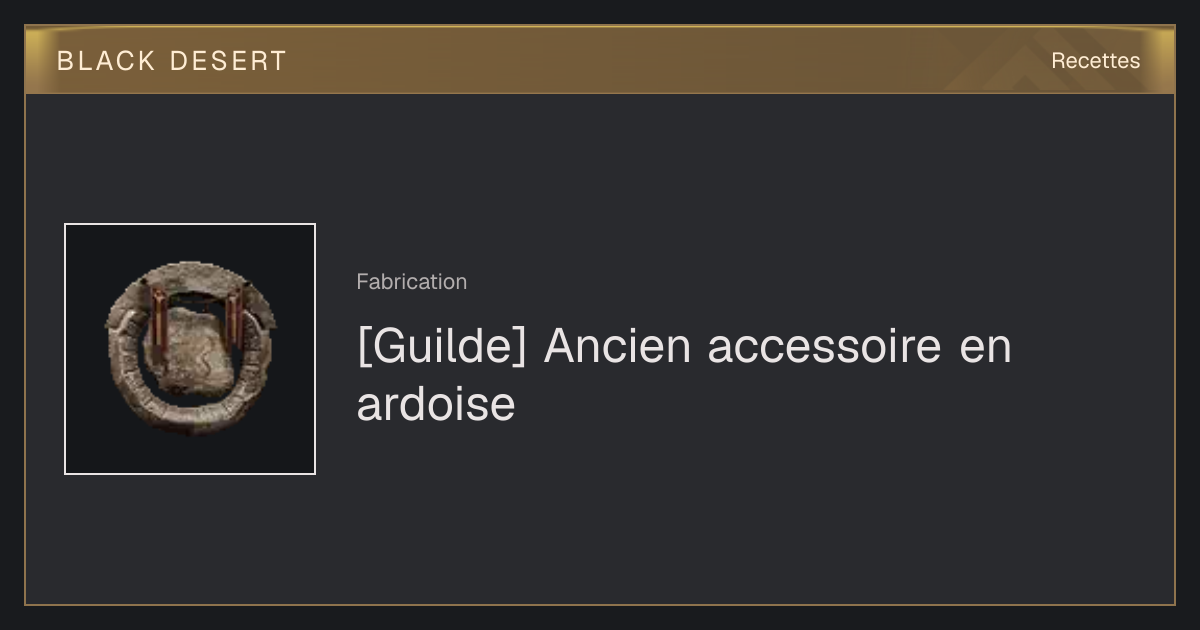Click the BLACK DESERT logo text
Screen dimensions: 1200x630
[171, 61]
